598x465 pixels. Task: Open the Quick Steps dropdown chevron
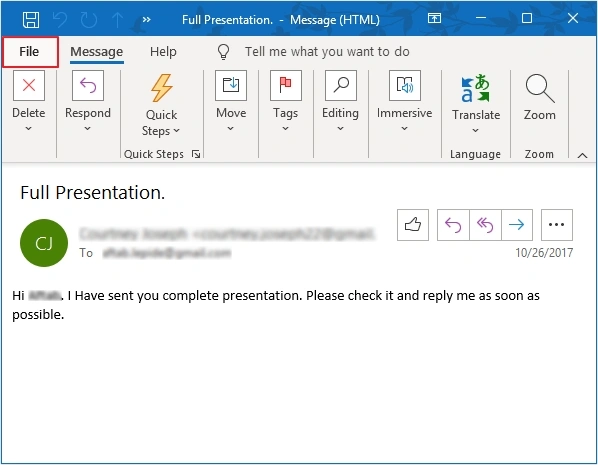pos(176,131)
